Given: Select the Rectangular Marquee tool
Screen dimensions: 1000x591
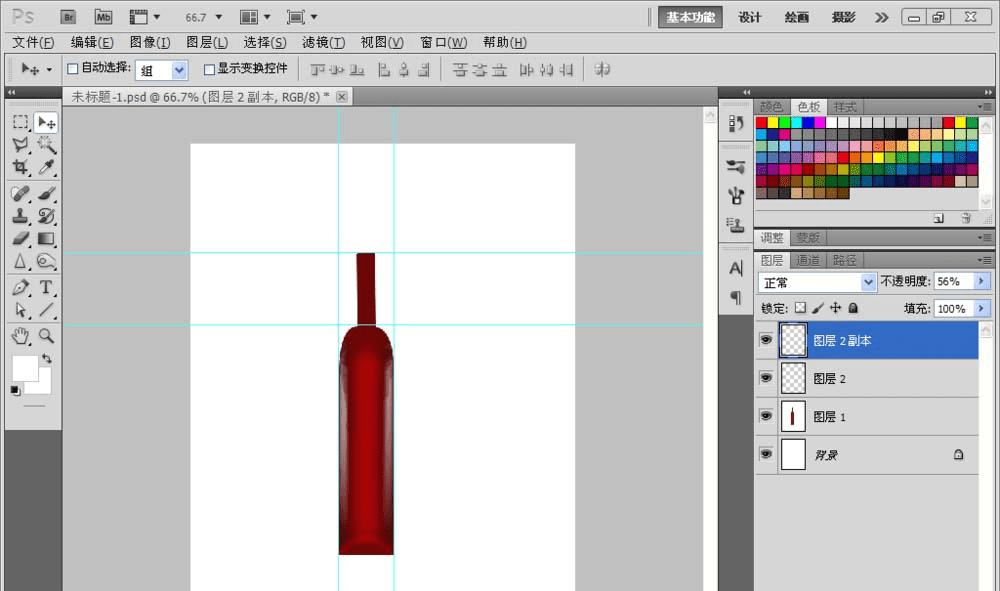Looking at the screenshot, I should 20,122.
